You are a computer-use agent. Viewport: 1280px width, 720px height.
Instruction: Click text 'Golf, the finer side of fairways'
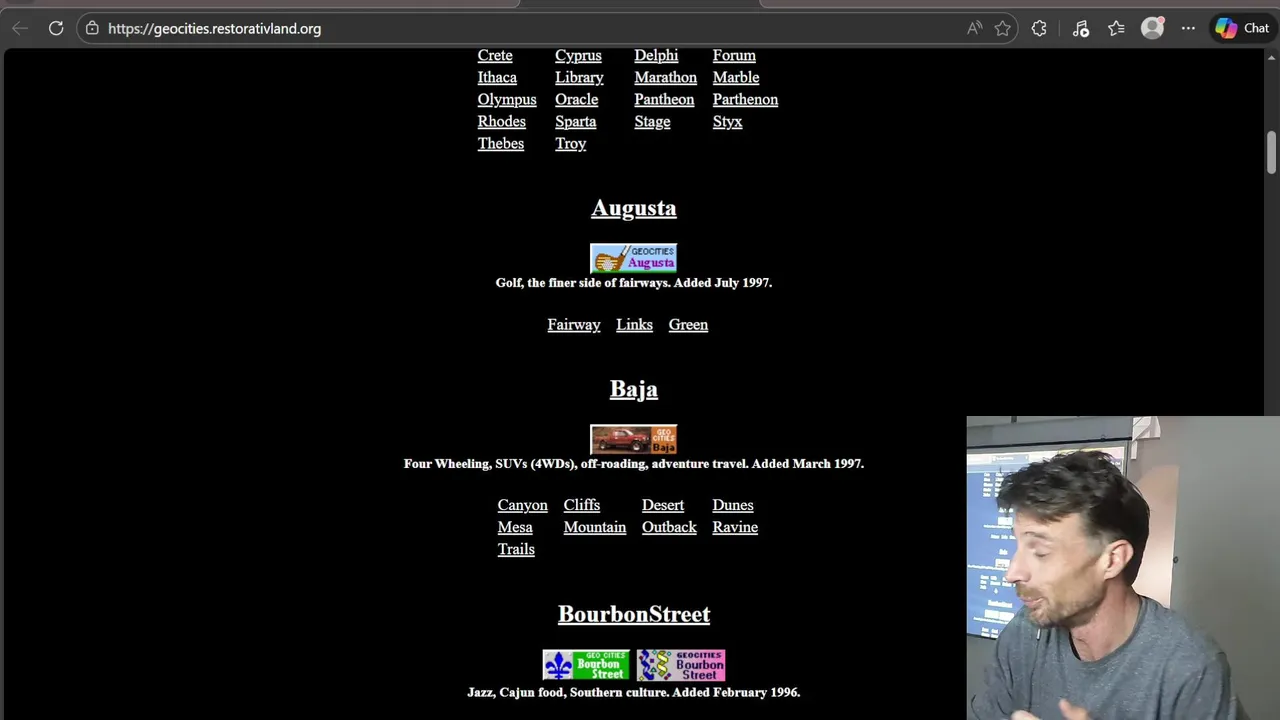[x=582, y=283]
